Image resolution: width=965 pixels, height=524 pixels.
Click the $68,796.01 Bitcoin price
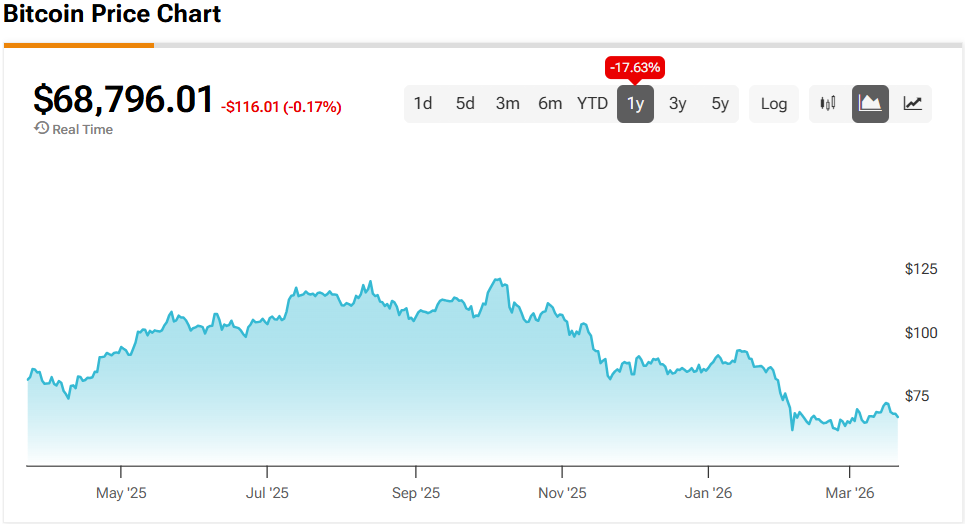coord(123,101)
